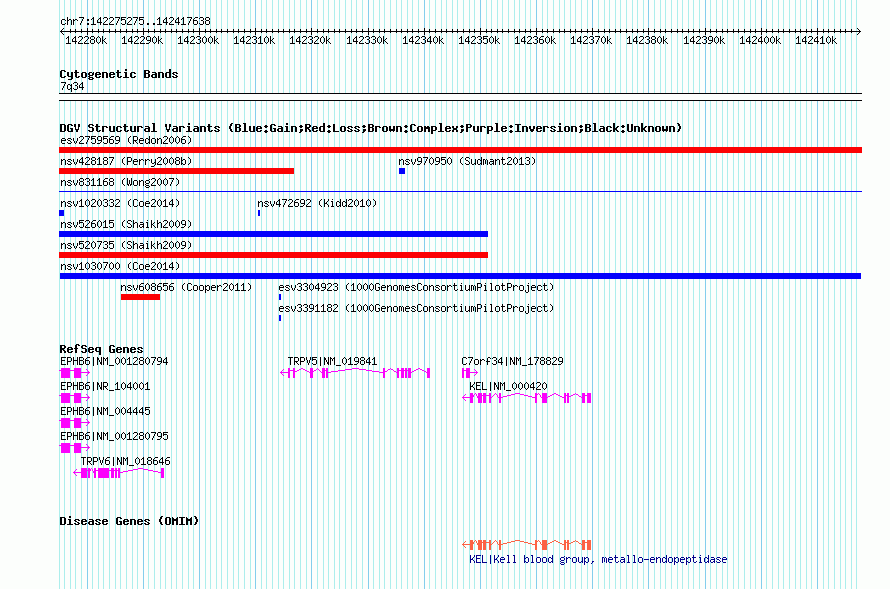Select nsv428187 (Perry2008b) red variant bar
This screenshot has width=890, height=589.
(177, 171)
